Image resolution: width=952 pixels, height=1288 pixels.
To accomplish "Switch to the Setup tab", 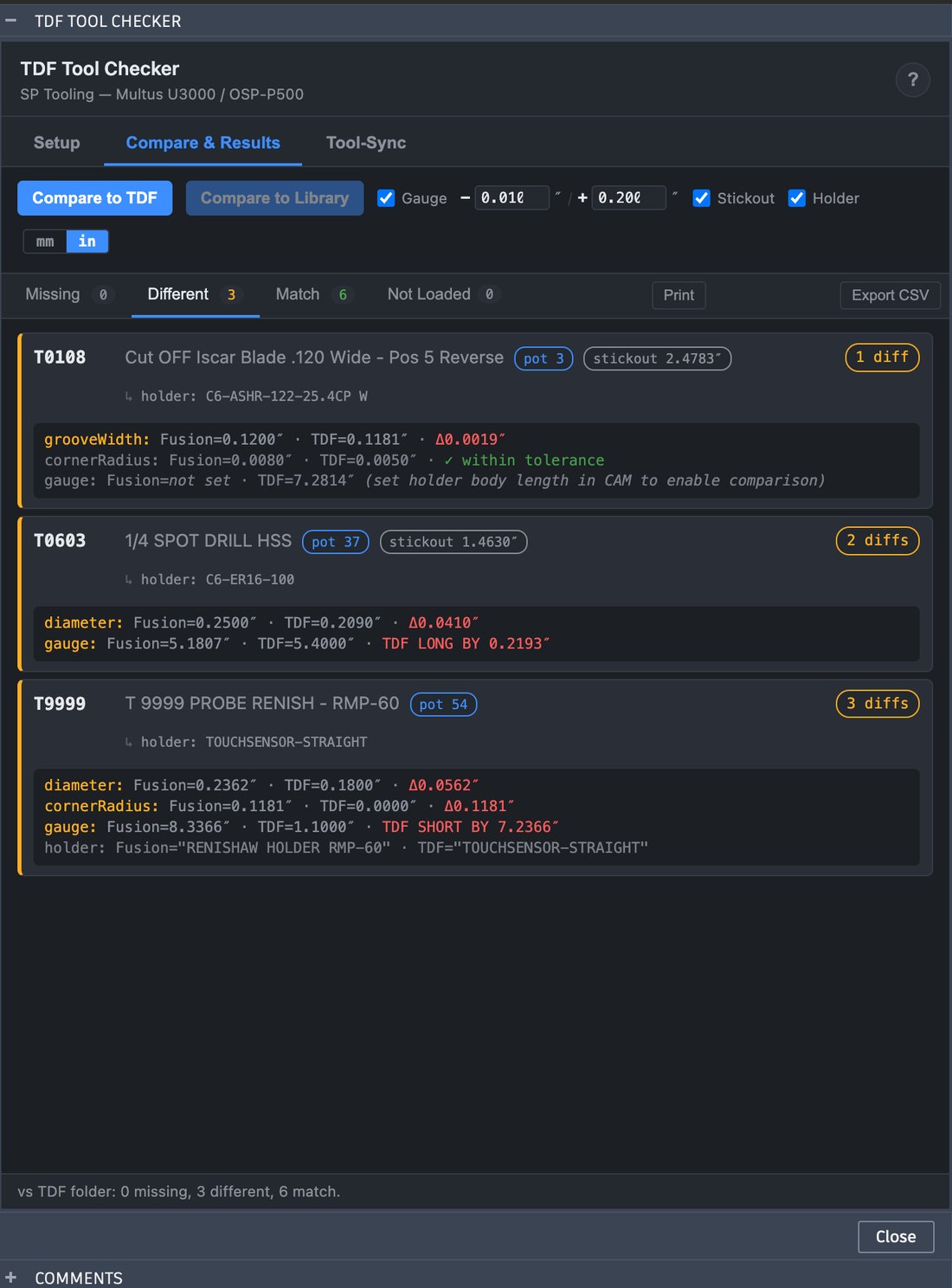I will 56,143.
